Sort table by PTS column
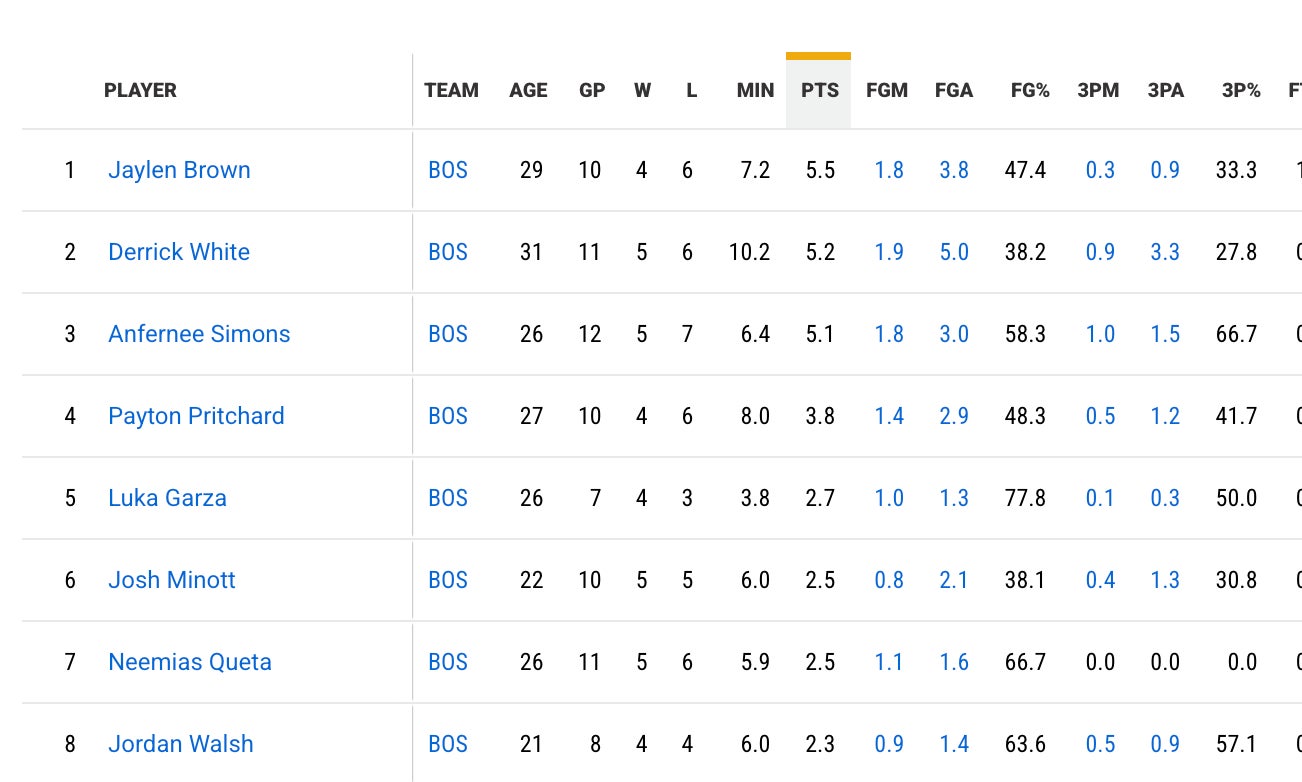1302x782 pixels. coord(819,90)
